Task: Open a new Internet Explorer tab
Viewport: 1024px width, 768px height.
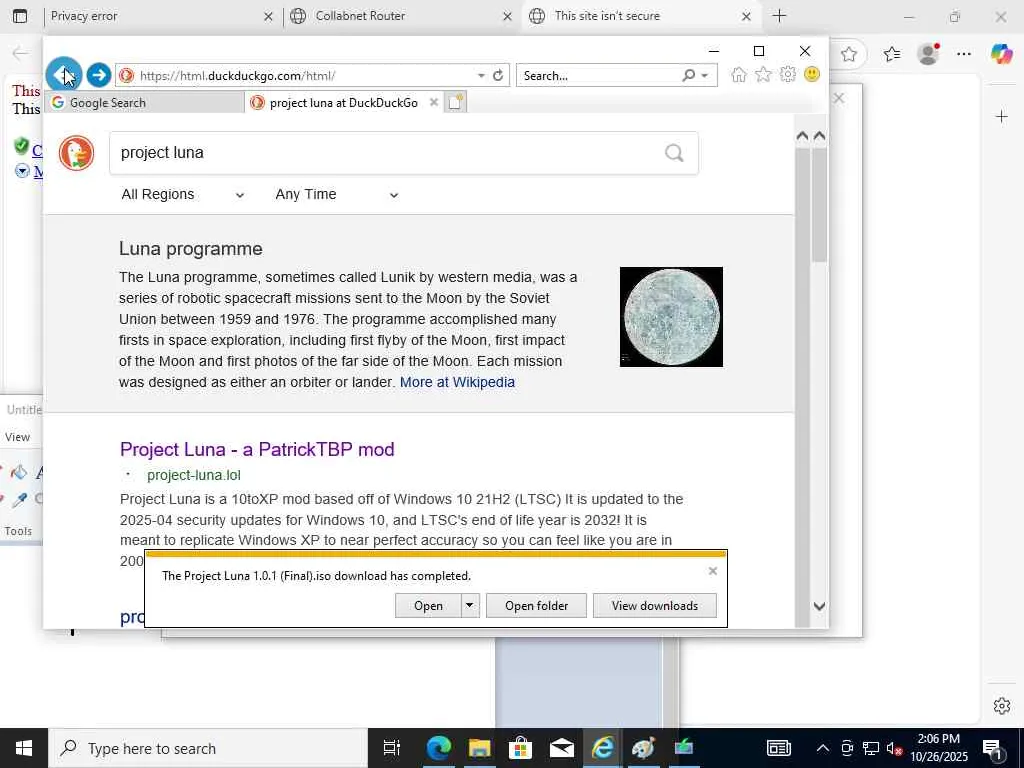Action: (x=455, y=102)
